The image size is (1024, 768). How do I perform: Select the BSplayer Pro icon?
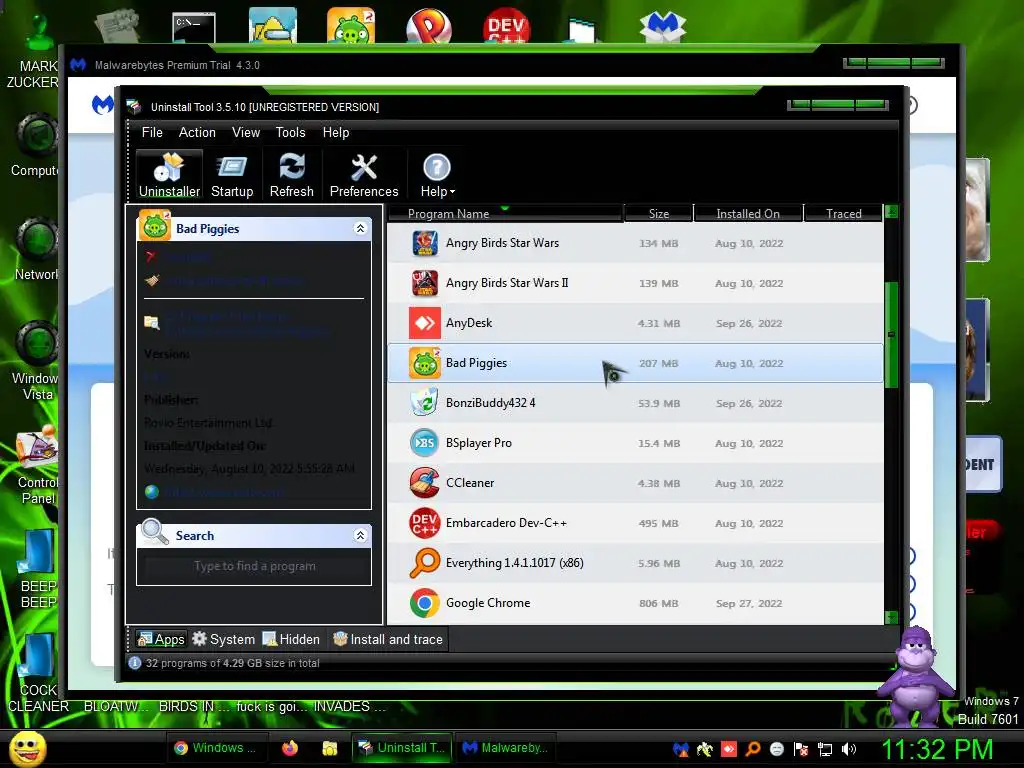tap(425, 443)
